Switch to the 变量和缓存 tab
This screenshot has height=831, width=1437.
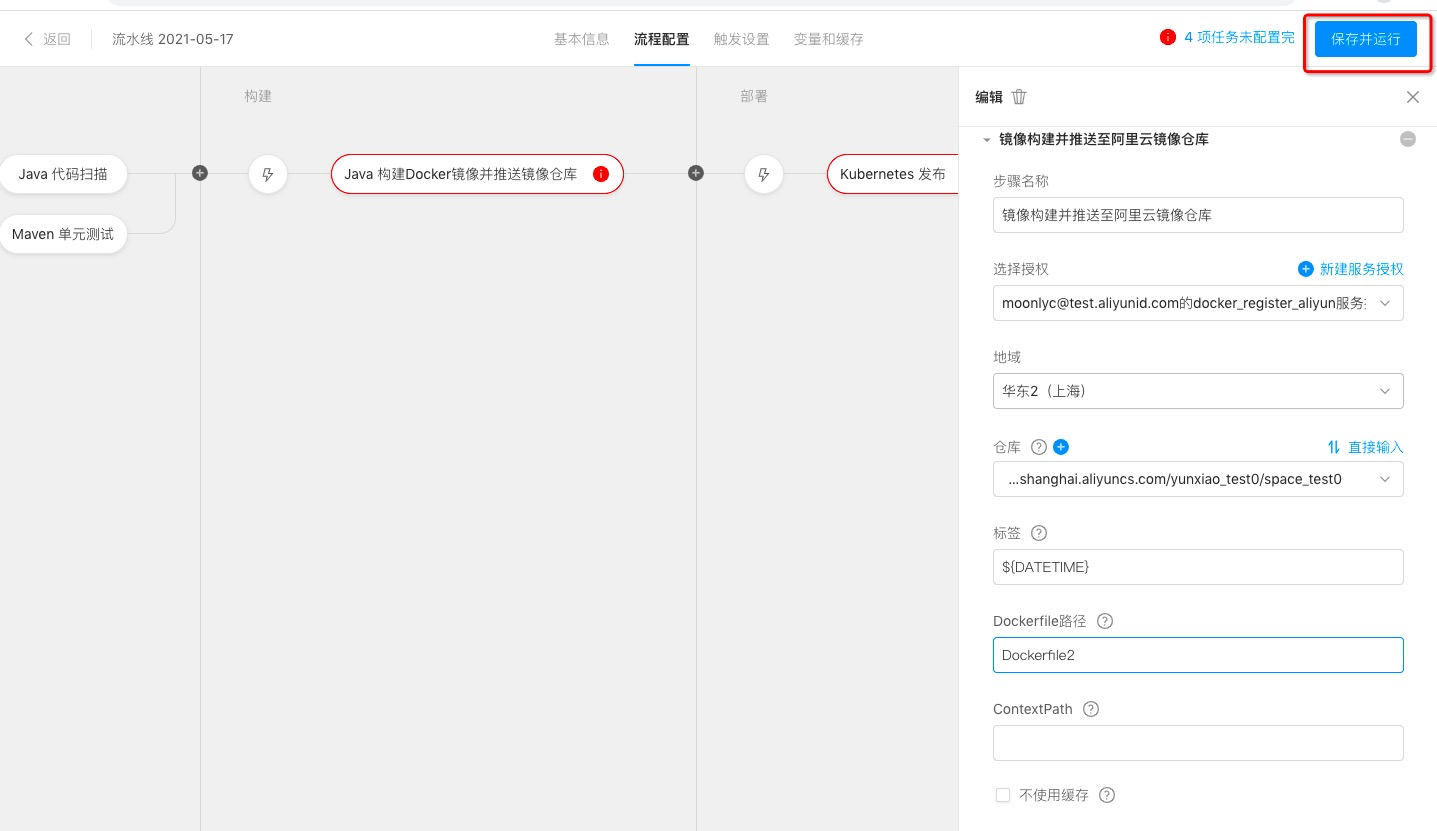click(829, 39)
